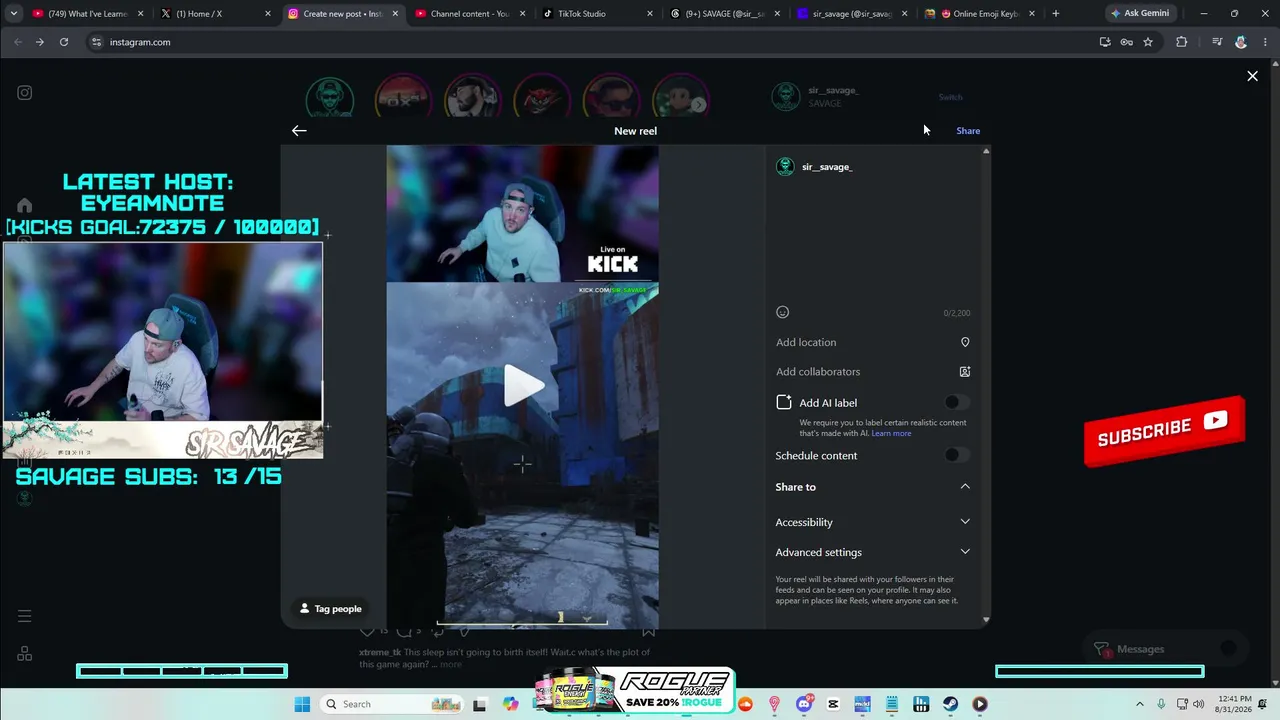Go back with the New reel arrow
Screen dimensions: 1280x720
pos(299,131)
